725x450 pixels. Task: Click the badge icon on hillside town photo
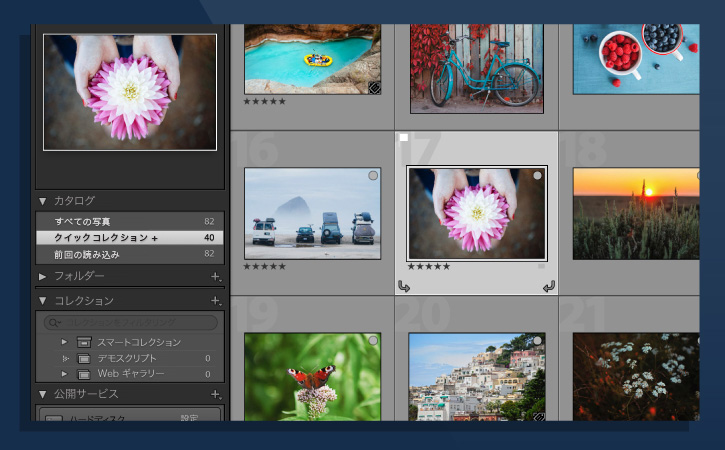[539, 417]
